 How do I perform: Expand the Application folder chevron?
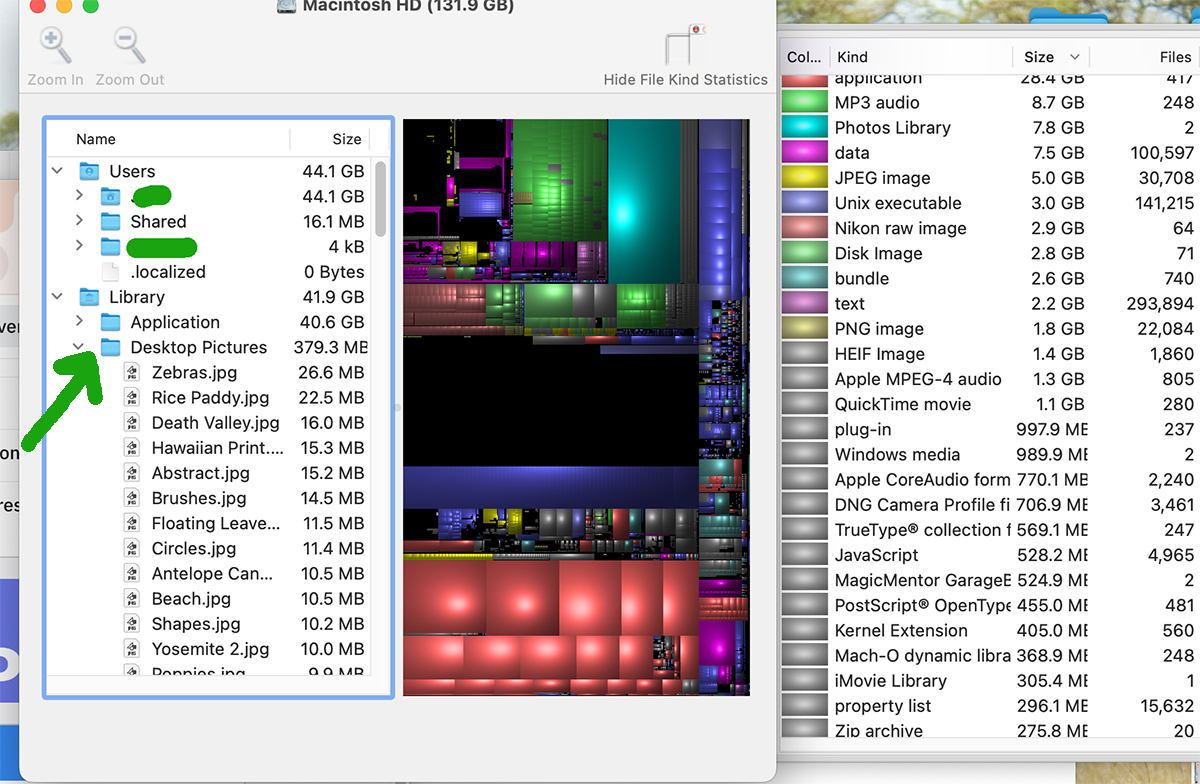79,322
